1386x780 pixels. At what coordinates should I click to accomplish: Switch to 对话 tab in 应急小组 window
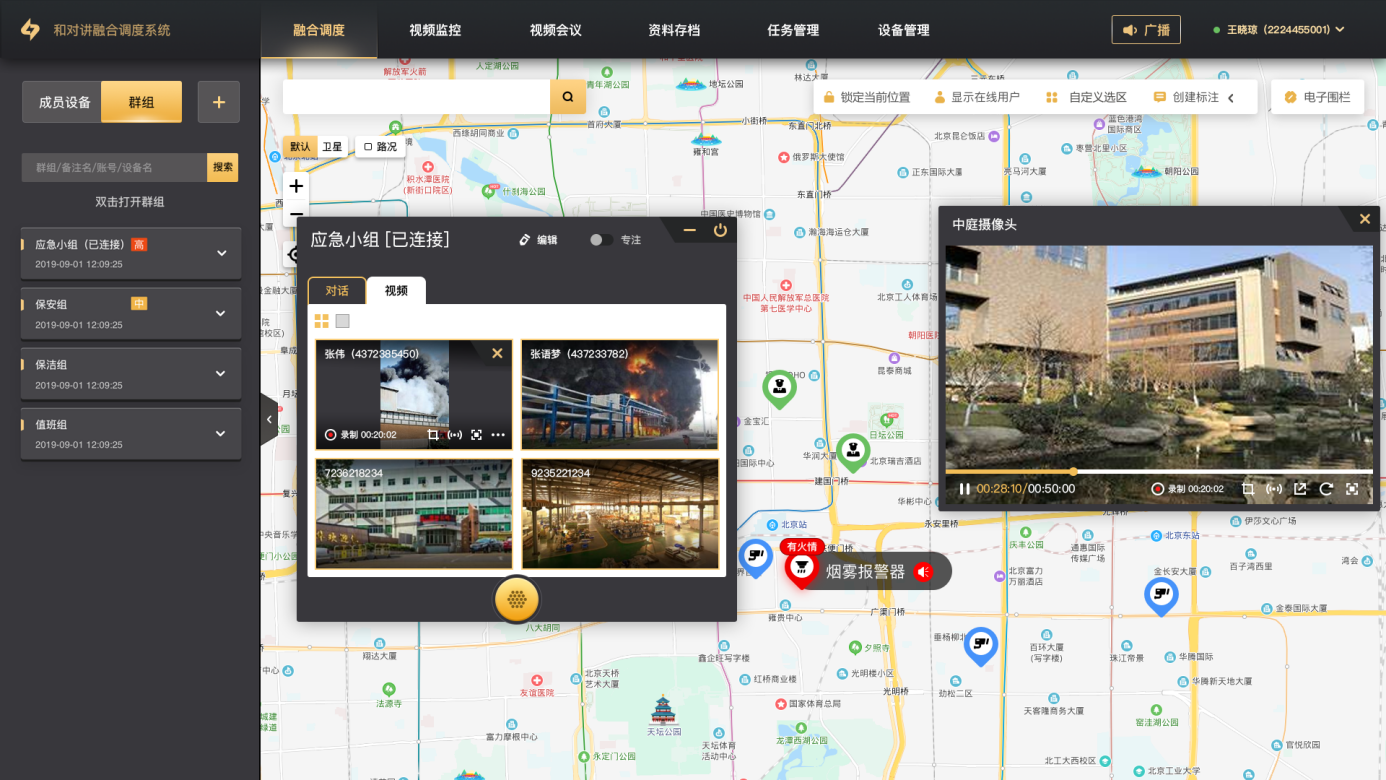(337, 290)
